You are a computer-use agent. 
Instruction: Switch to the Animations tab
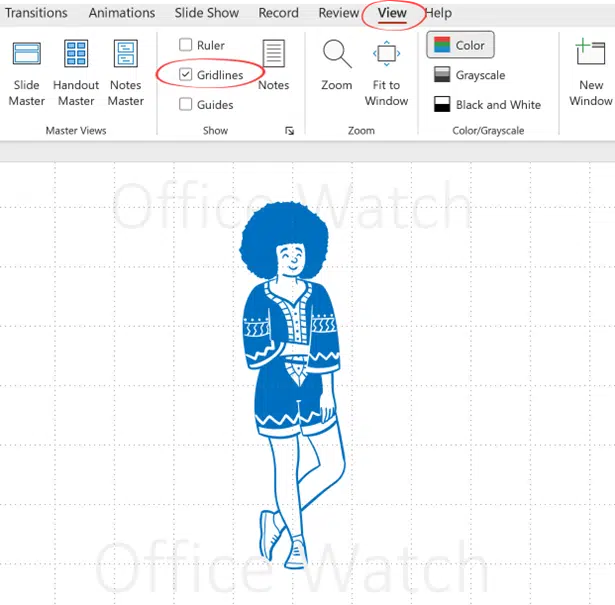[122, 13]
